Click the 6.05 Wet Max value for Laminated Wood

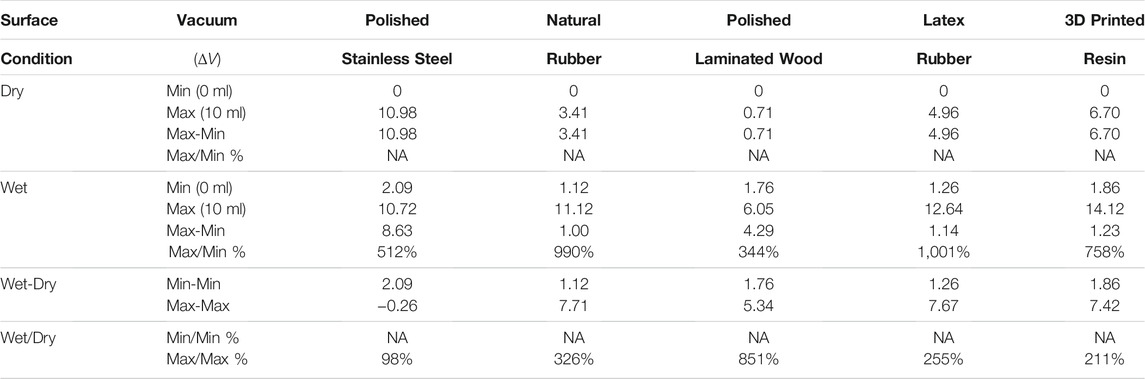point(759,210)
